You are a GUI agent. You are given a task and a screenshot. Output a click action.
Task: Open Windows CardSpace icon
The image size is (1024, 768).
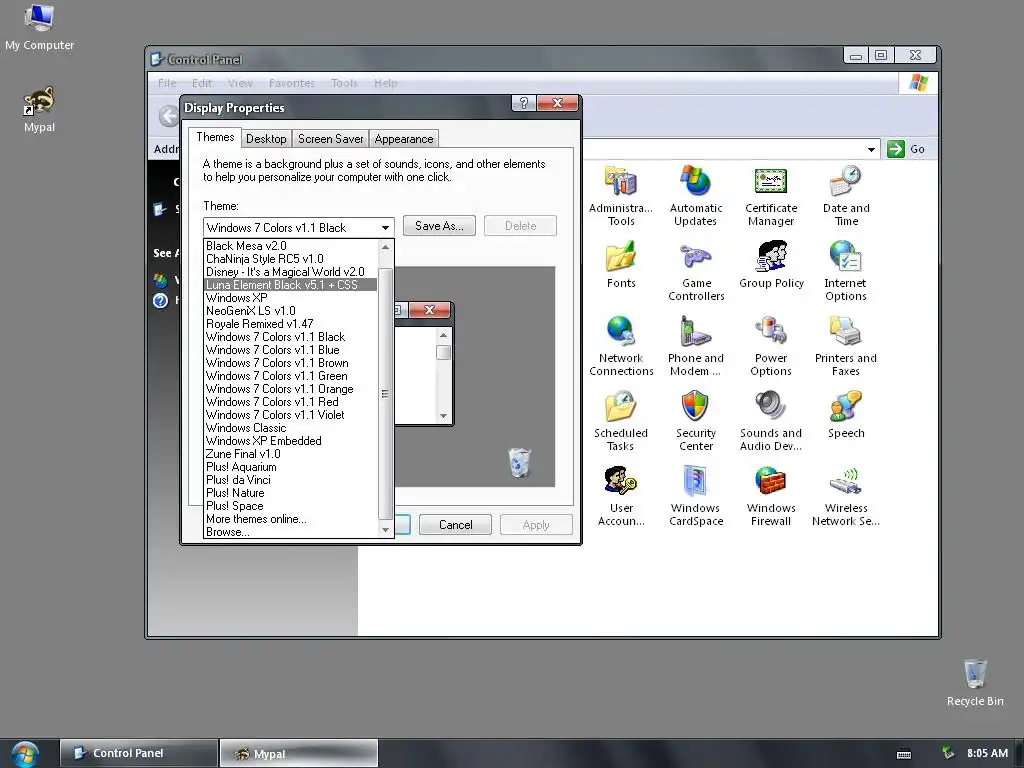point(696,482)
